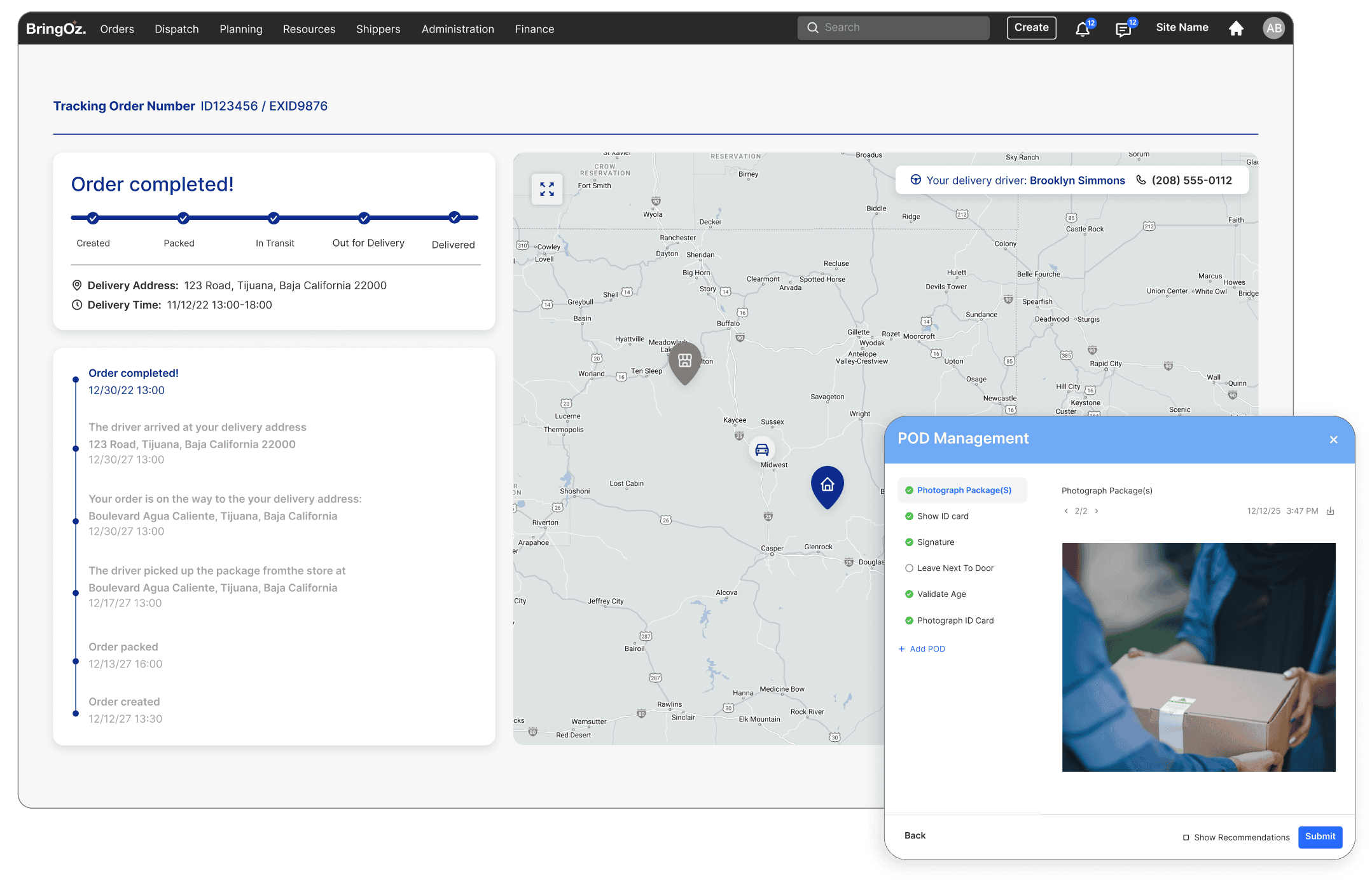1372x883 pixels.
Task: Click the Add POD plus icon
Action: point(901,649)
